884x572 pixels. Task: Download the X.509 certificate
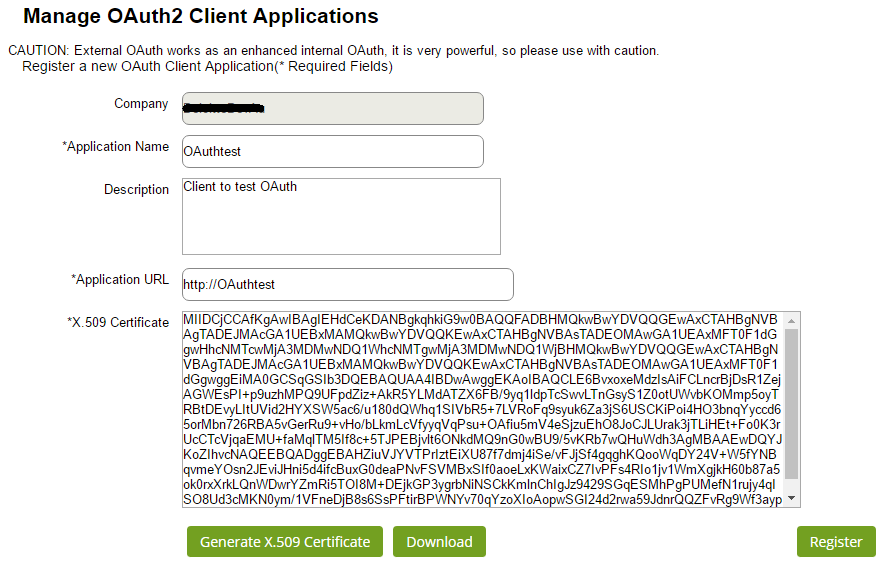pos(439,542)
